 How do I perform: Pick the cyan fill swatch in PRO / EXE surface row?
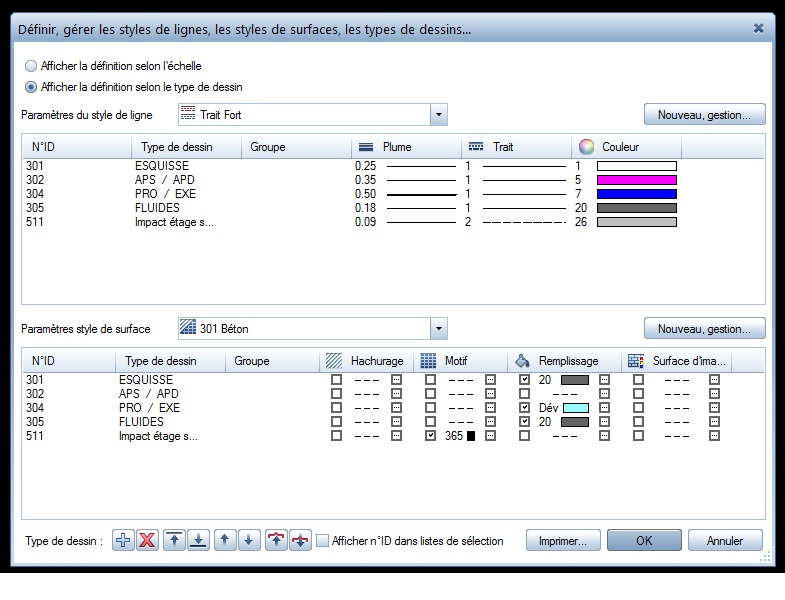(x=576, y=408)
